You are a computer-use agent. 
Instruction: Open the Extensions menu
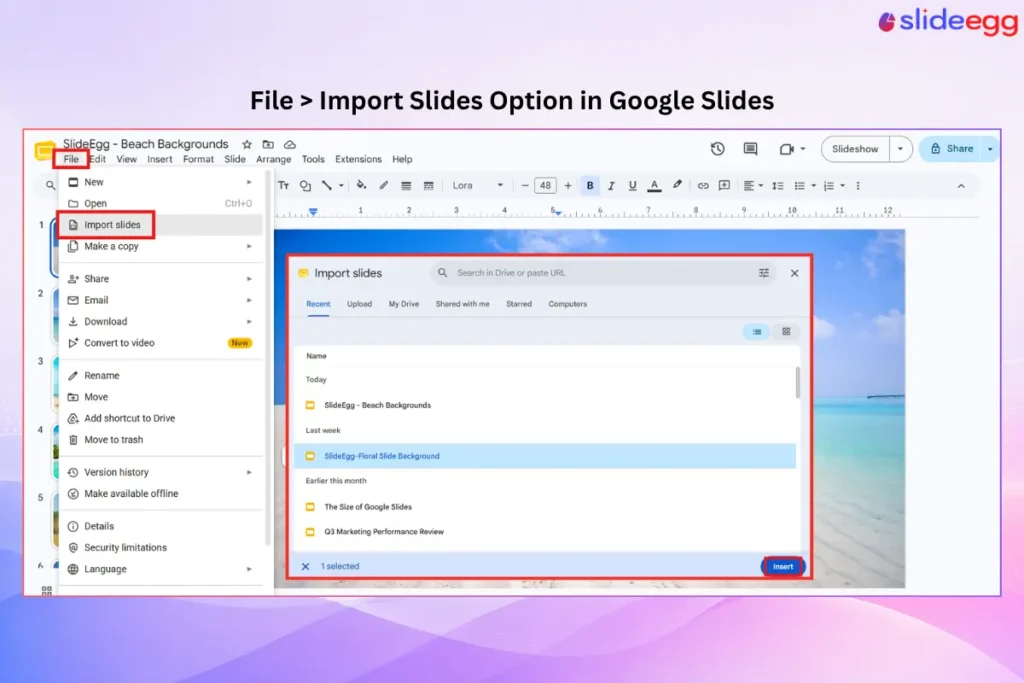pyautogui.click(x=358, y=159)
